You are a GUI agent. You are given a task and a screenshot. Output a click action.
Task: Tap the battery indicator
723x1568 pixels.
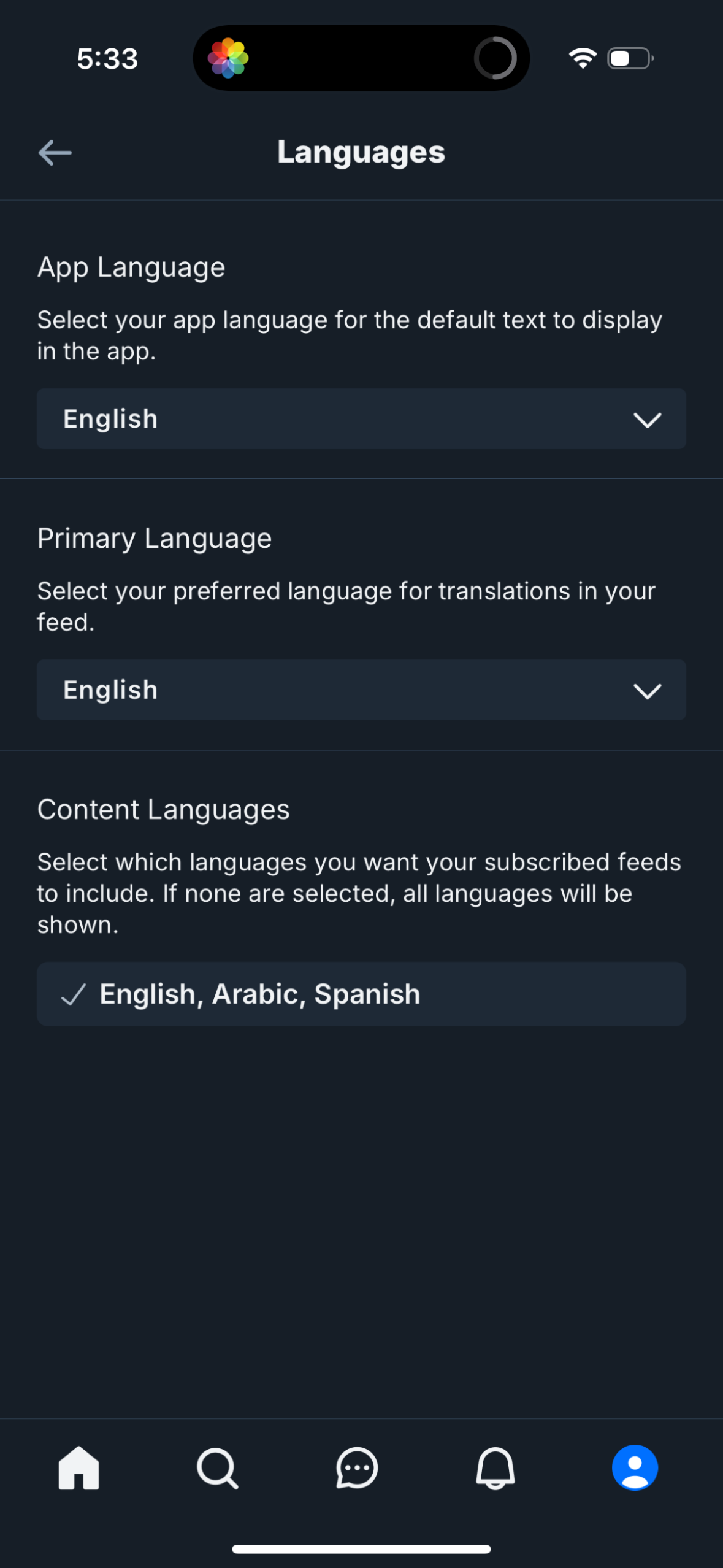point(629,57)
